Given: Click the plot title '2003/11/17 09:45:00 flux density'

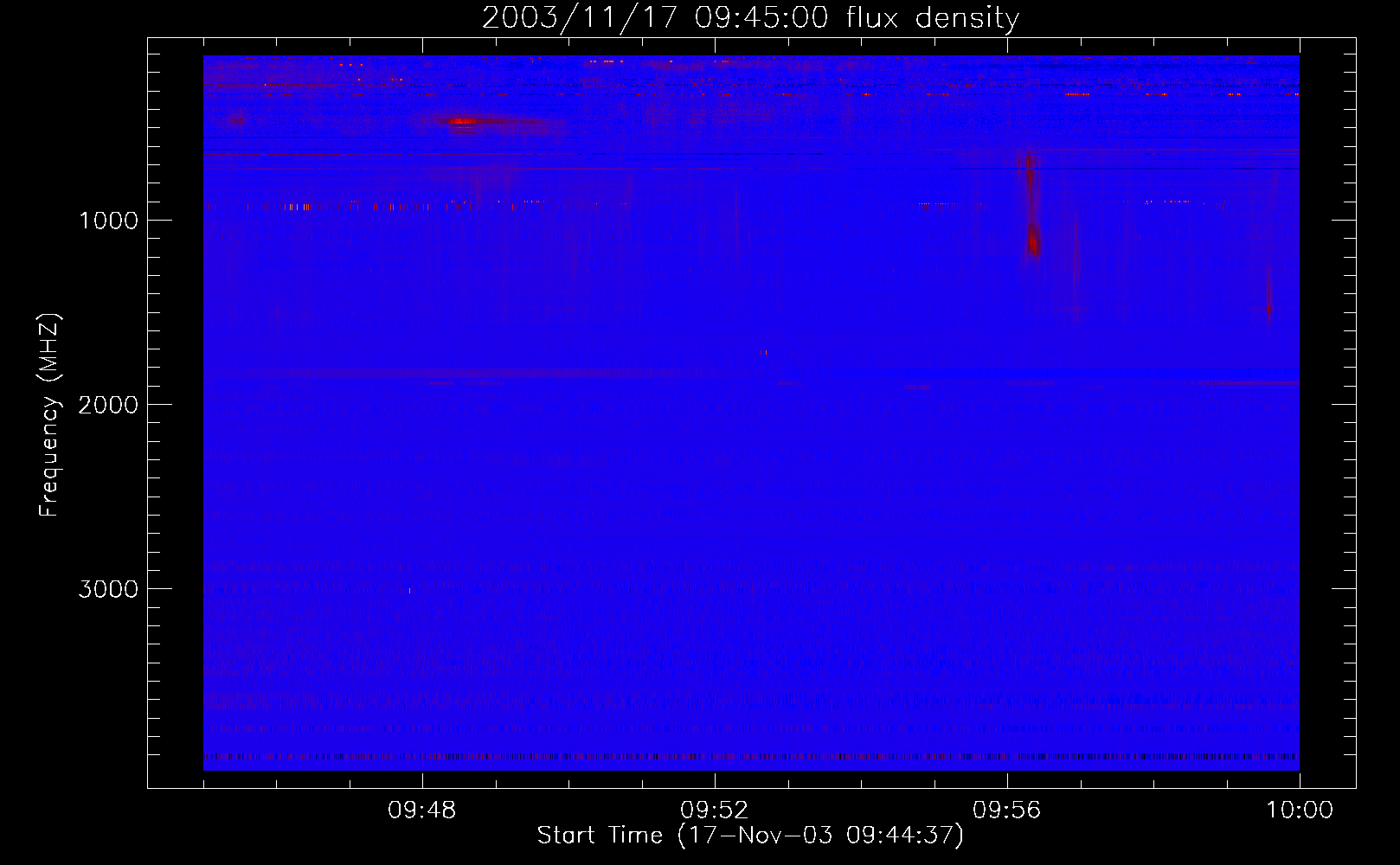Looking at the screenshot, I should pos(750,18).
